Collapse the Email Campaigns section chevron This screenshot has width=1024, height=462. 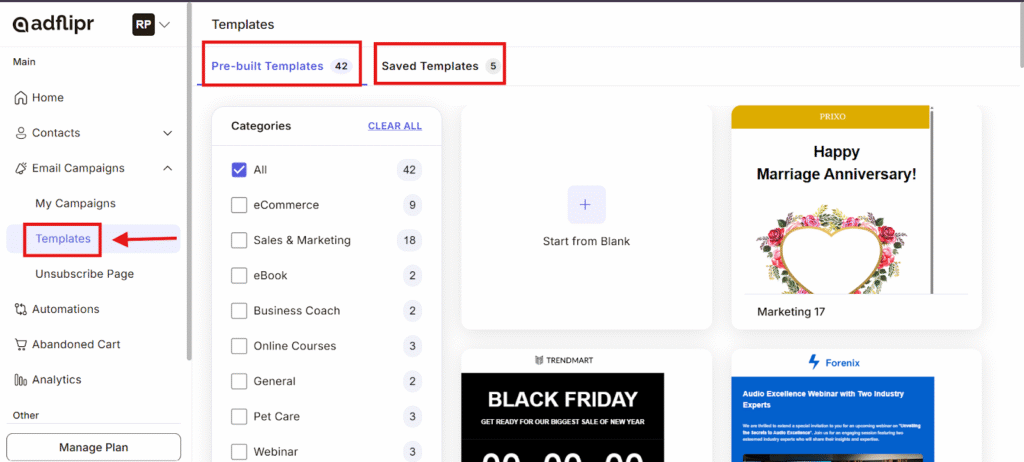click(x=167, y=168)
